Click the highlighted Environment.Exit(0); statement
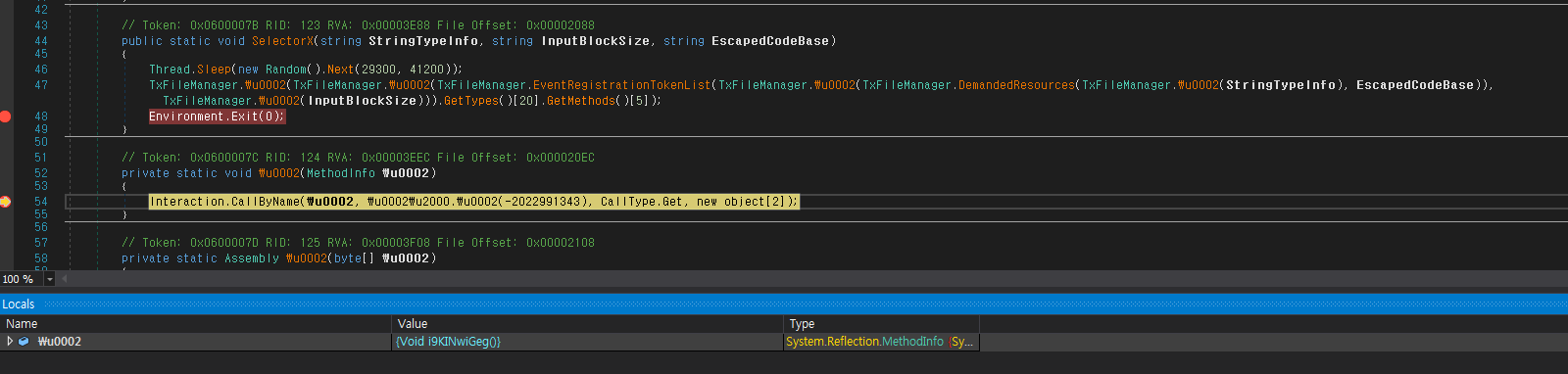Screen dimensions: 1568x374 point(217,117)
